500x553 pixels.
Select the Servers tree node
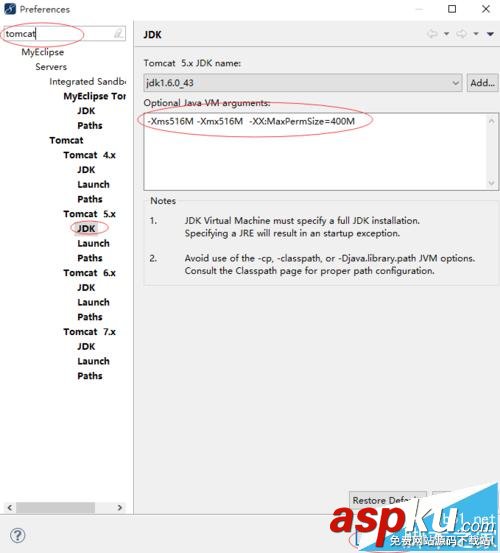(x=51, y=67)
